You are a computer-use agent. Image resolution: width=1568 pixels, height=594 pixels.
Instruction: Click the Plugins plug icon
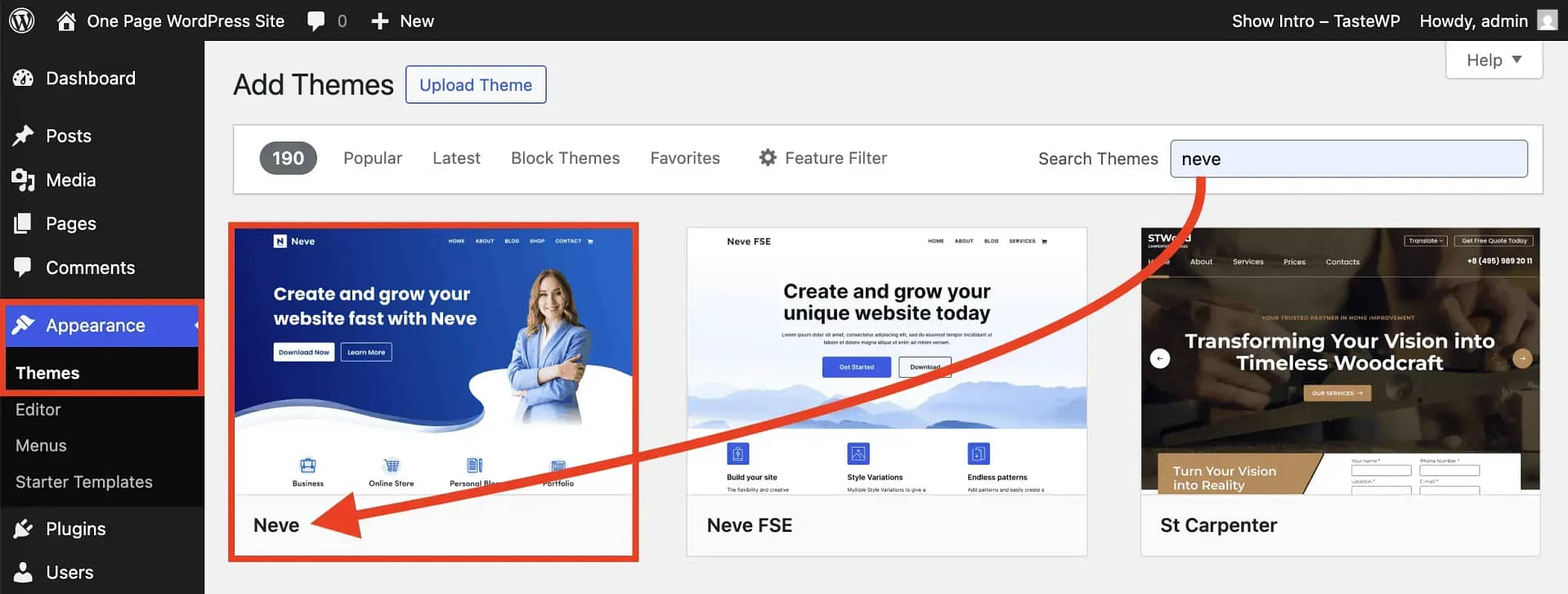[x=23, y=529]
